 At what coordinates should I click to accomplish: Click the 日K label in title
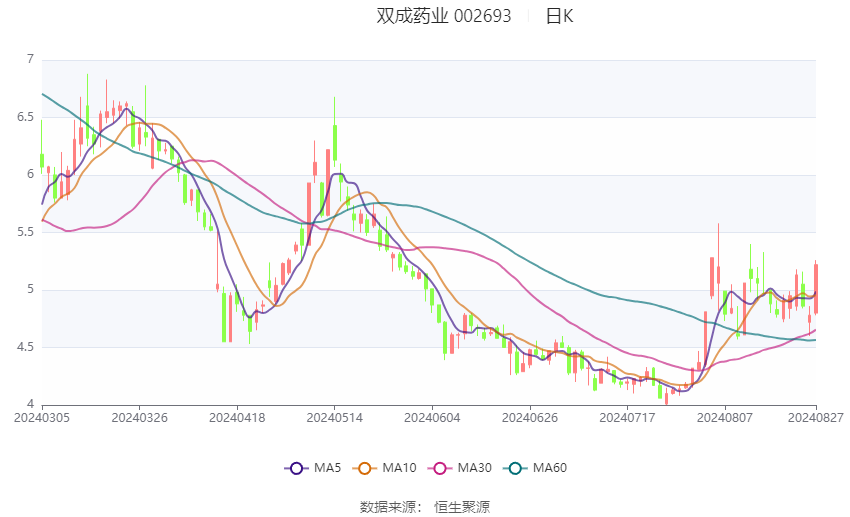tap(559, 16)
